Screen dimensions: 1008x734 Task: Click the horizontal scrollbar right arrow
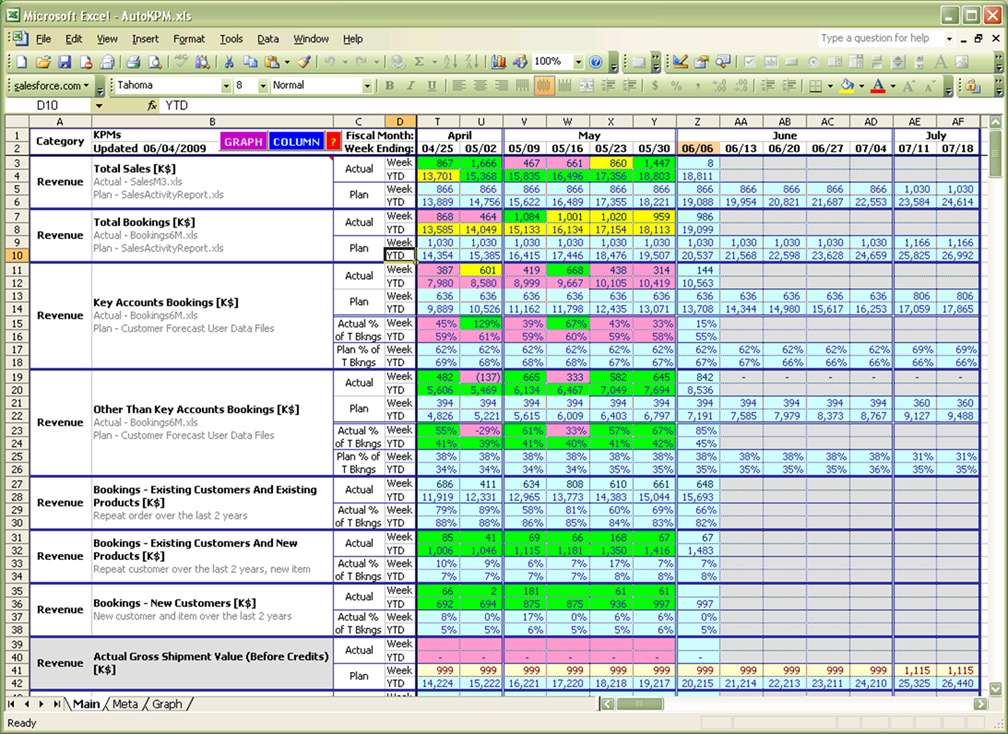(980, 704)
